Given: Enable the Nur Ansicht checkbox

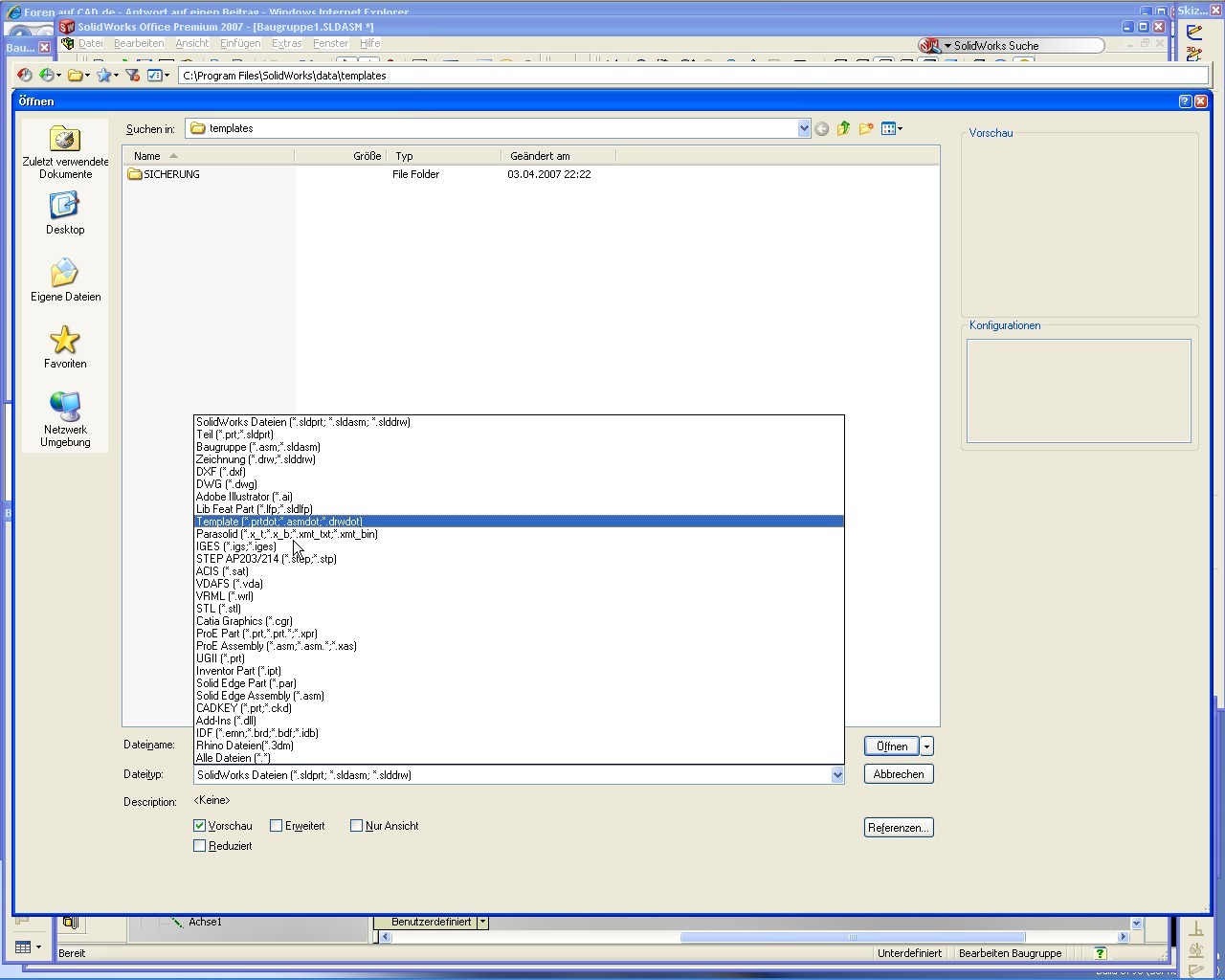Looking at the screenshot, I should coord(357,826).
